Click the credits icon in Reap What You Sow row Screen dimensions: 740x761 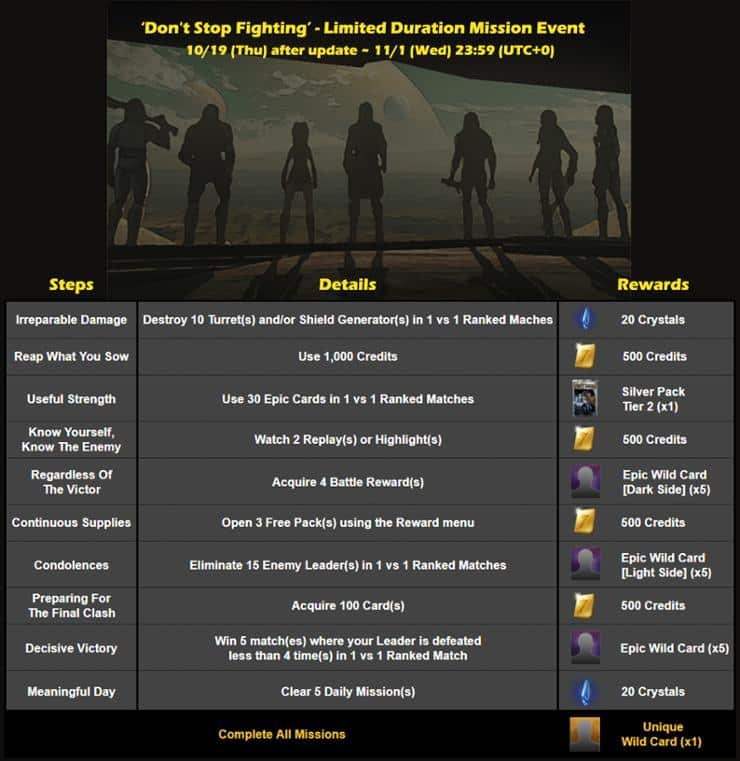[585, 356]
